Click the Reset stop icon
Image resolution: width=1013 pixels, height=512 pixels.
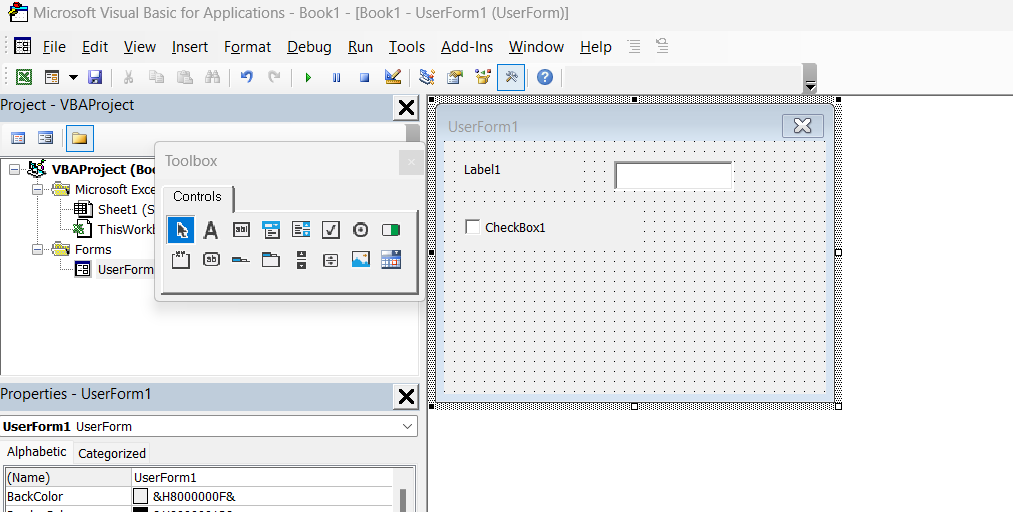tap(364, 77)
